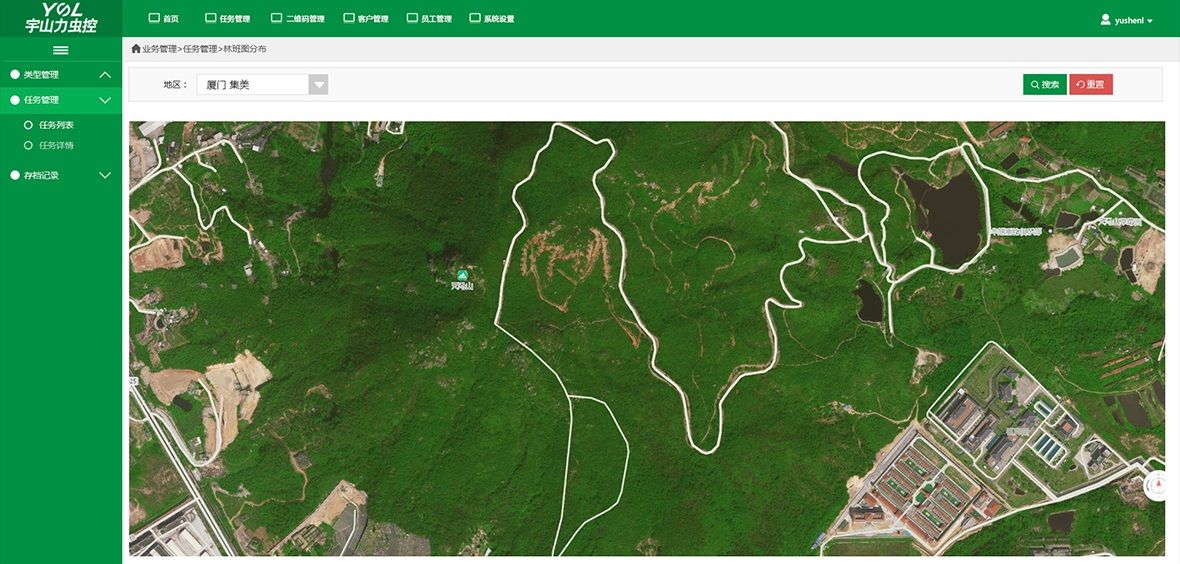The image size is (1180, 564).
Task: Click the hamburger menu icon in the sidebar
Action: click(x=61, y=50)
